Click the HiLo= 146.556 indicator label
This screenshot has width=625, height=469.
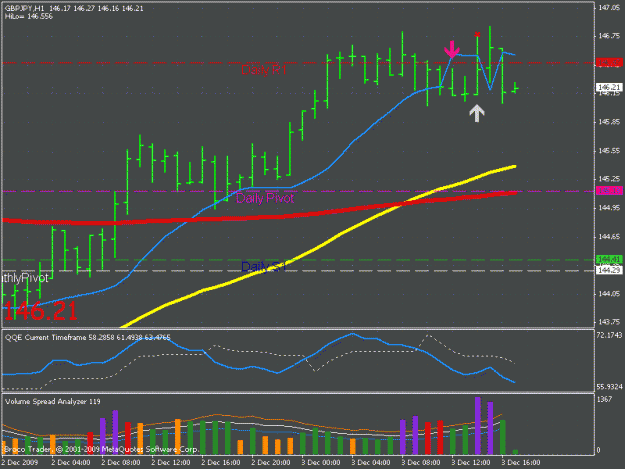pyautogui.click(x=29, y=16)
